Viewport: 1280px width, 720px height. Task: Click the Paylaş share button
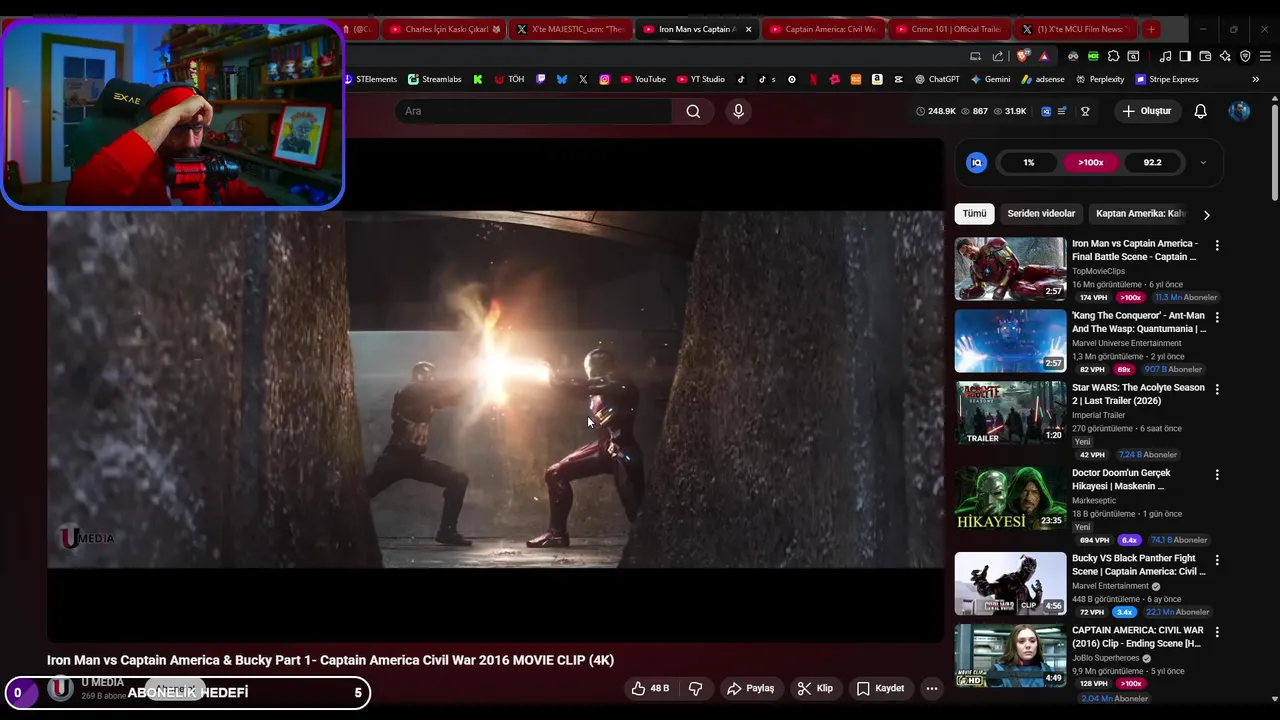(x=750, y=688)
